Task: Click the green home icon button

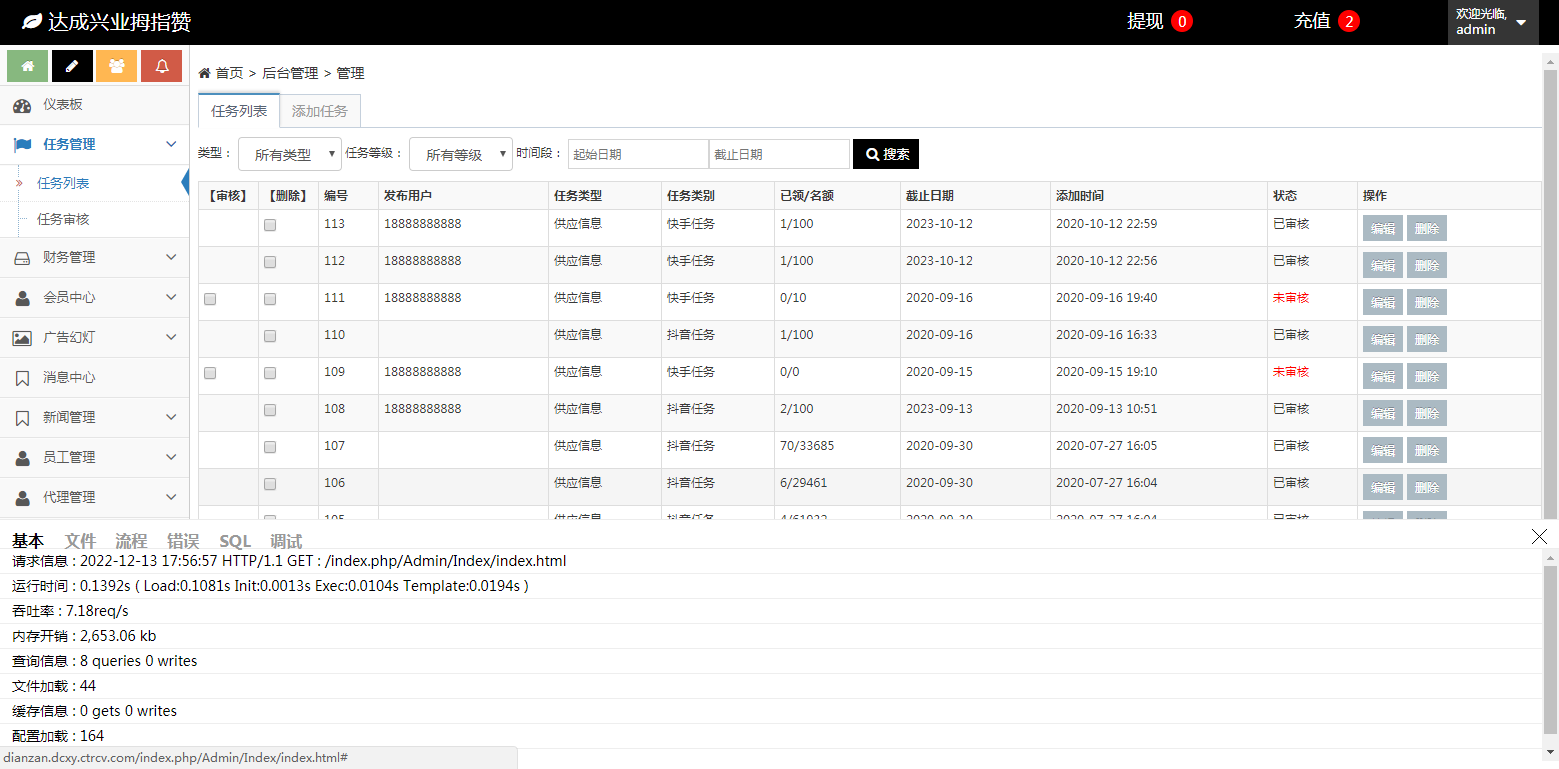Action: click(x=28, y=66)
